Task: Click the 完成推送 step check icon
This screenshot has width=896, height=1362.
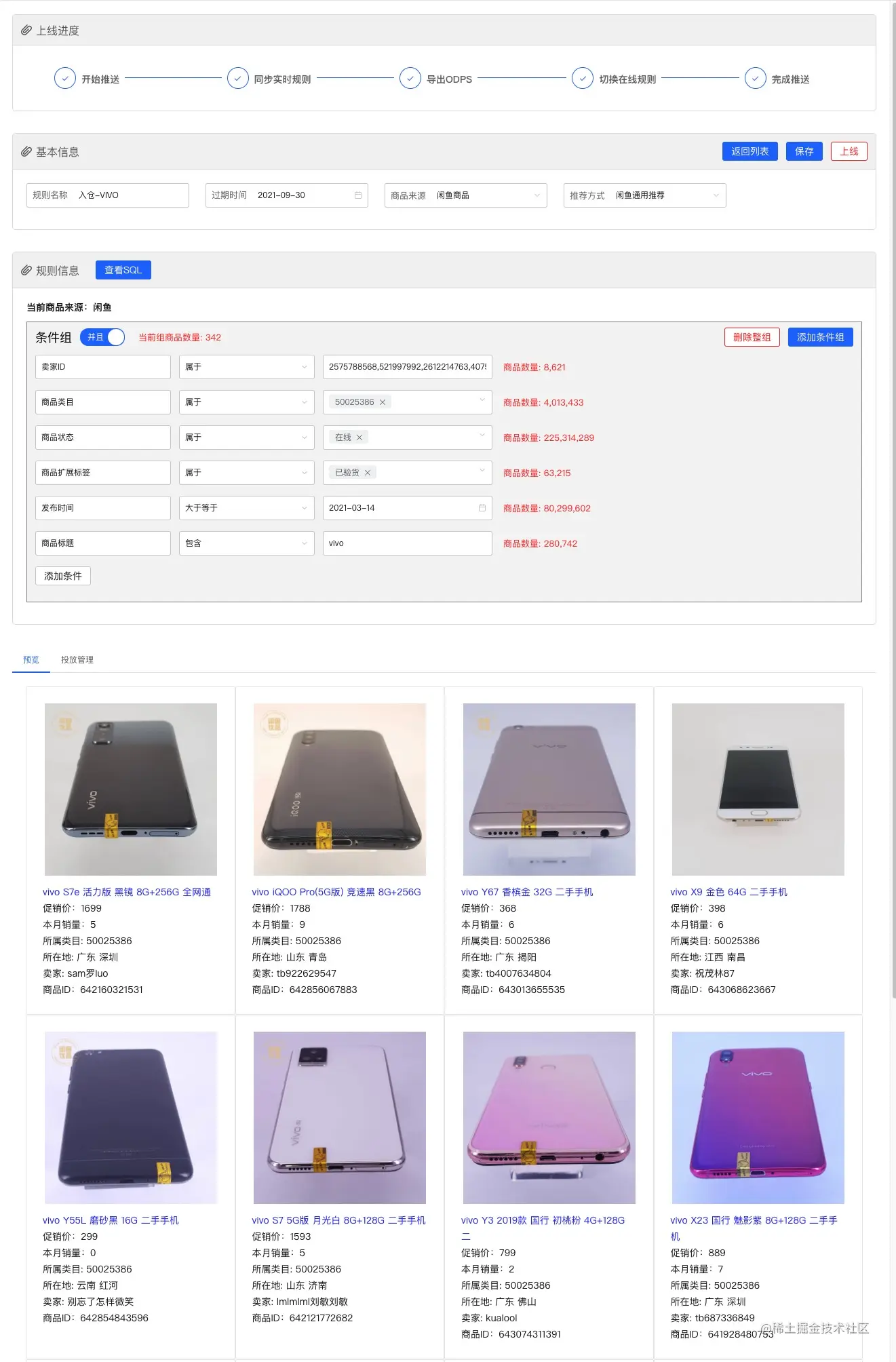Action: click(756, 79)
